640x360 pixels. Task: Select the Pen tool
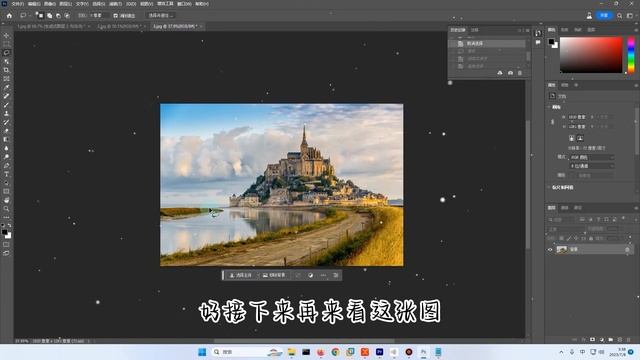[6, 165]
